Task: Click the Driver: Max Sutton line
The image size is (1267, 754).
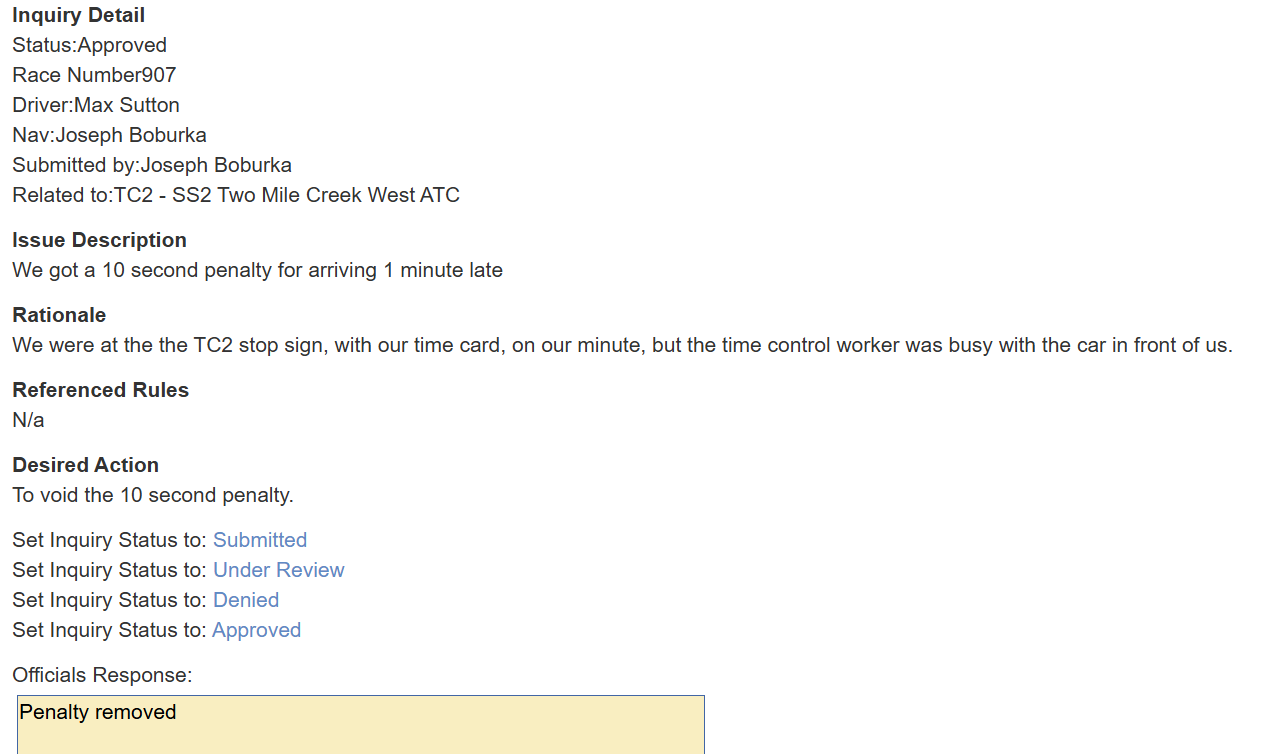Action: [96, 105]
